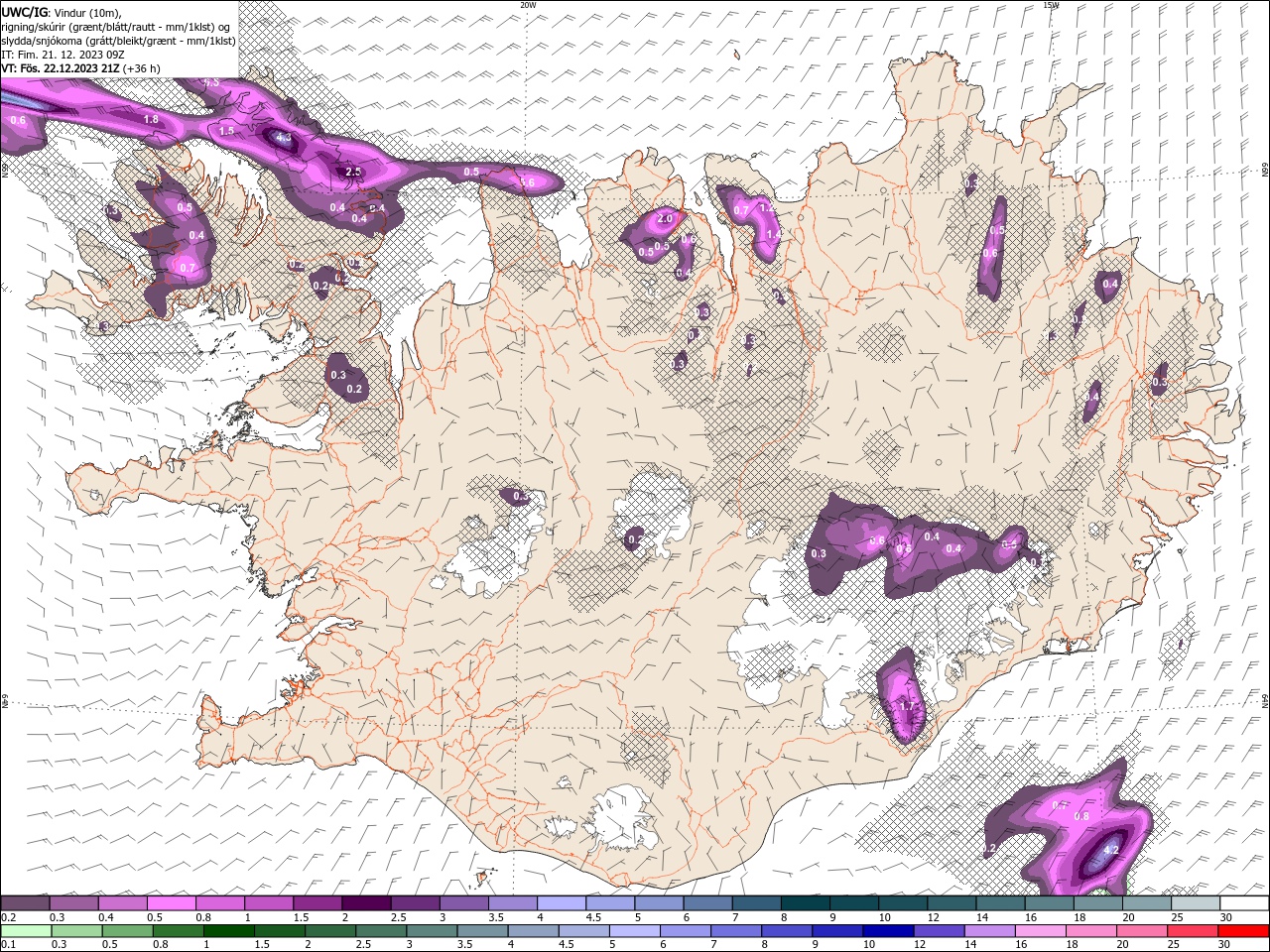Click the lower legend swatch from 20 to 25
The image size is (1270, 952).
[1141, 931]
